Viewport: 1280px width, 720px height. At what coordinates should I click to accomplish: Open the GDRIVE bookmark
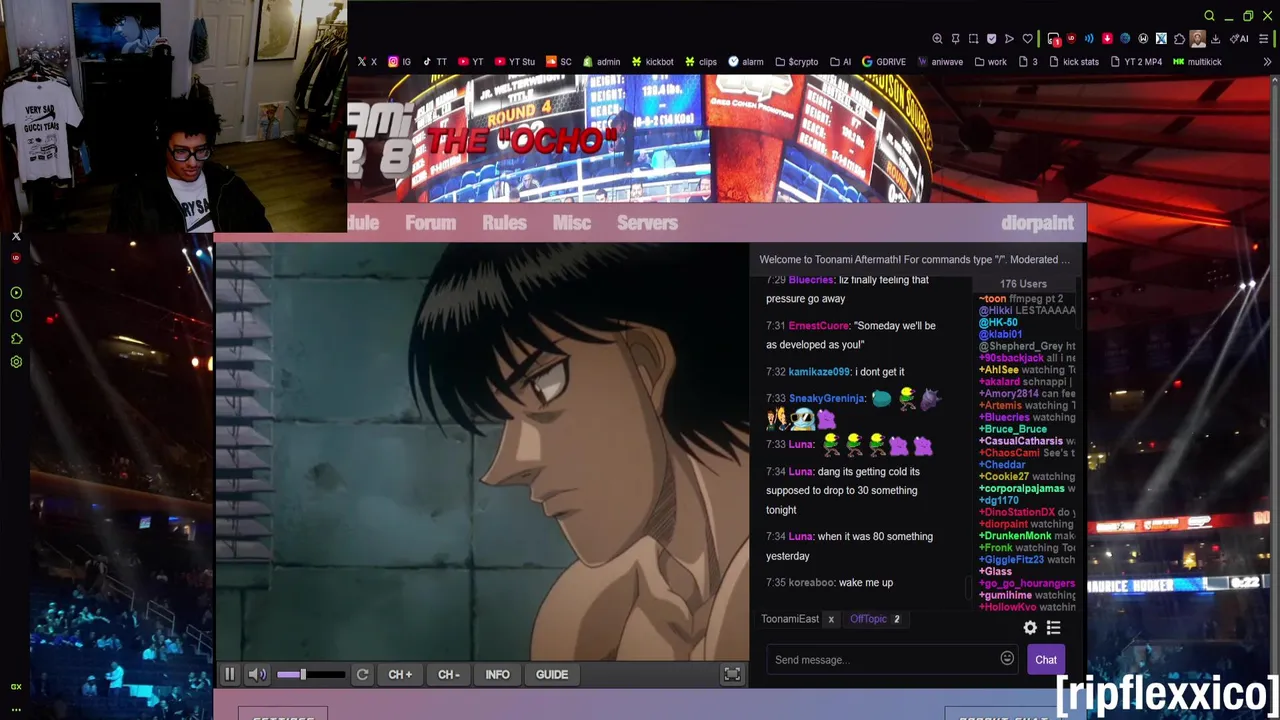tap(884, 62)
